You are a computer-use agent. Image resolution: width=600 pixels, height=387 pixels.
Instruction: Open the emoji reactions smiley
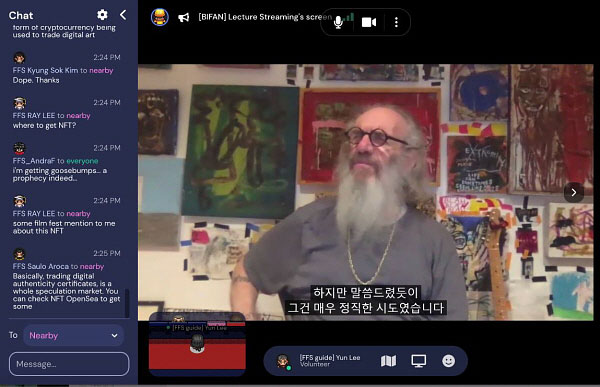[x=448, y=361]
